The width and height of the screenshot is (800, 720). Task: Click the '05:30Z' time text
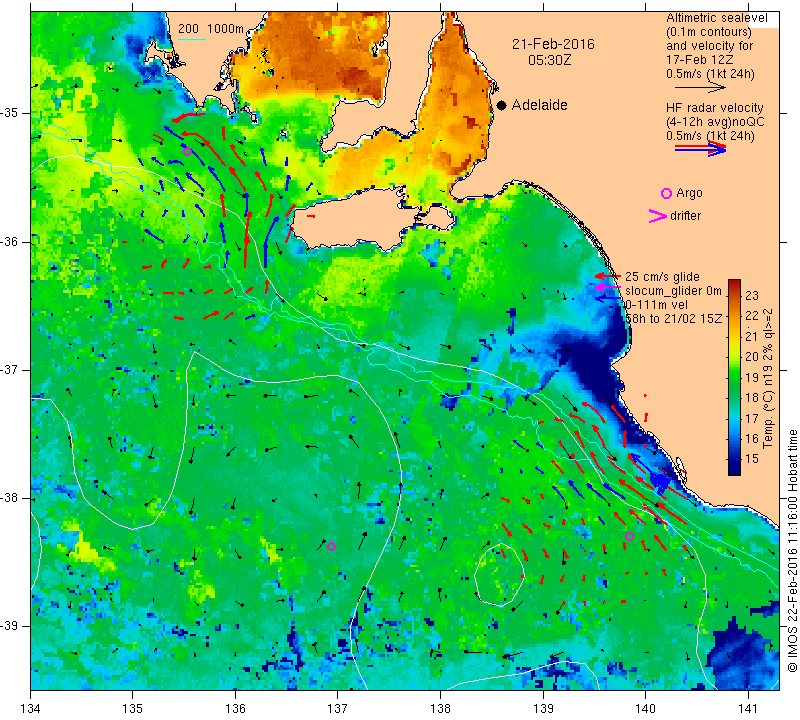click(550, 60)
